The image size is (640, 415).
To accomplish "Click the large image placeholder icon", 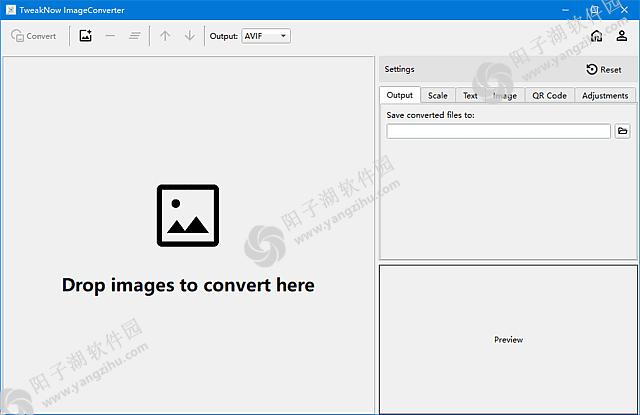I will pos(188,215).
